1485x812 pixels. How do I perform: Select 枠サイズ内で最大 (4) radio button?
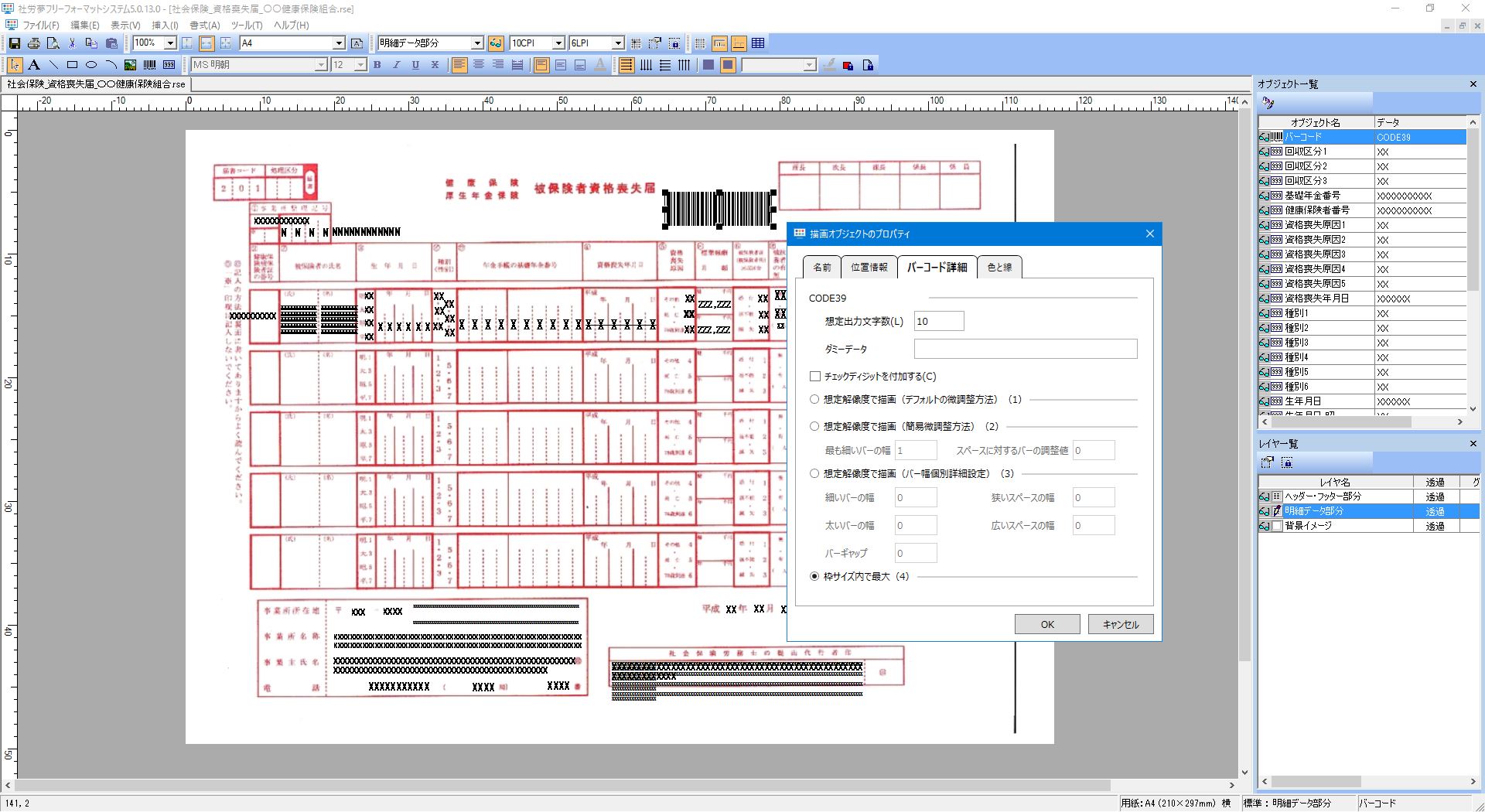pos(814,576)
